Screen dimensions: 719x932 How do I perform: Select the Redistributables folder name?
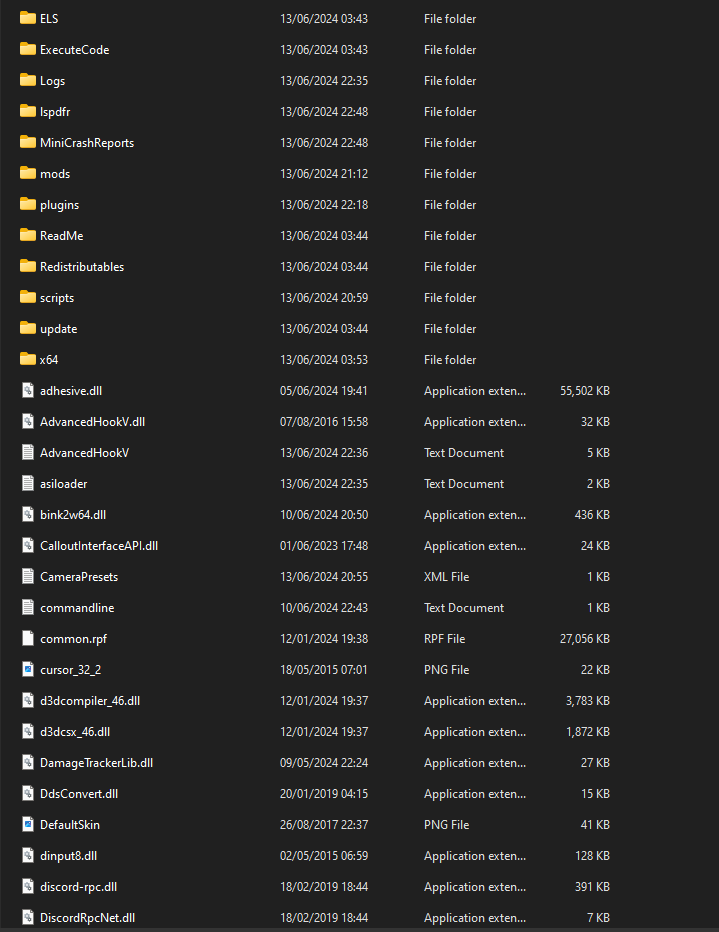82,267
